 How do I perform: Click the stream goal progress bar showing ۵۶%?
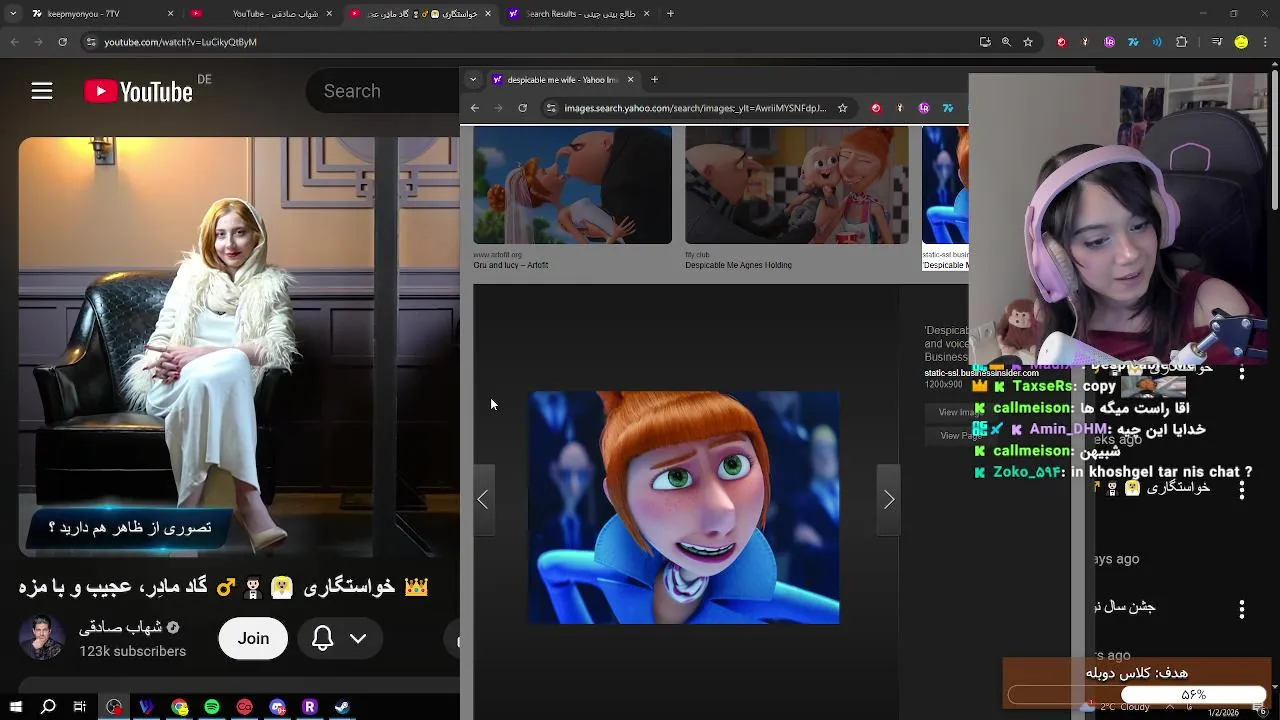(x=1137, y=694)
